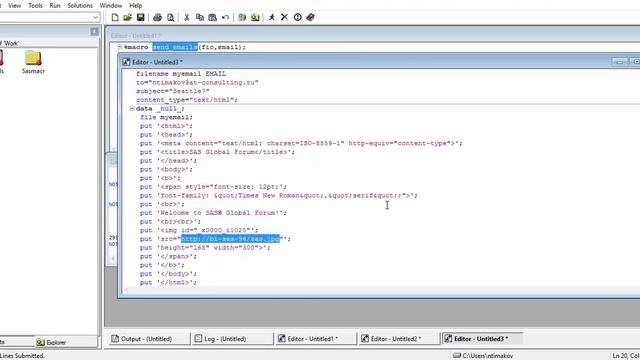Click the Help book icon
The image size is (640, 360).
pyautogui.click(x=311, y=17)
